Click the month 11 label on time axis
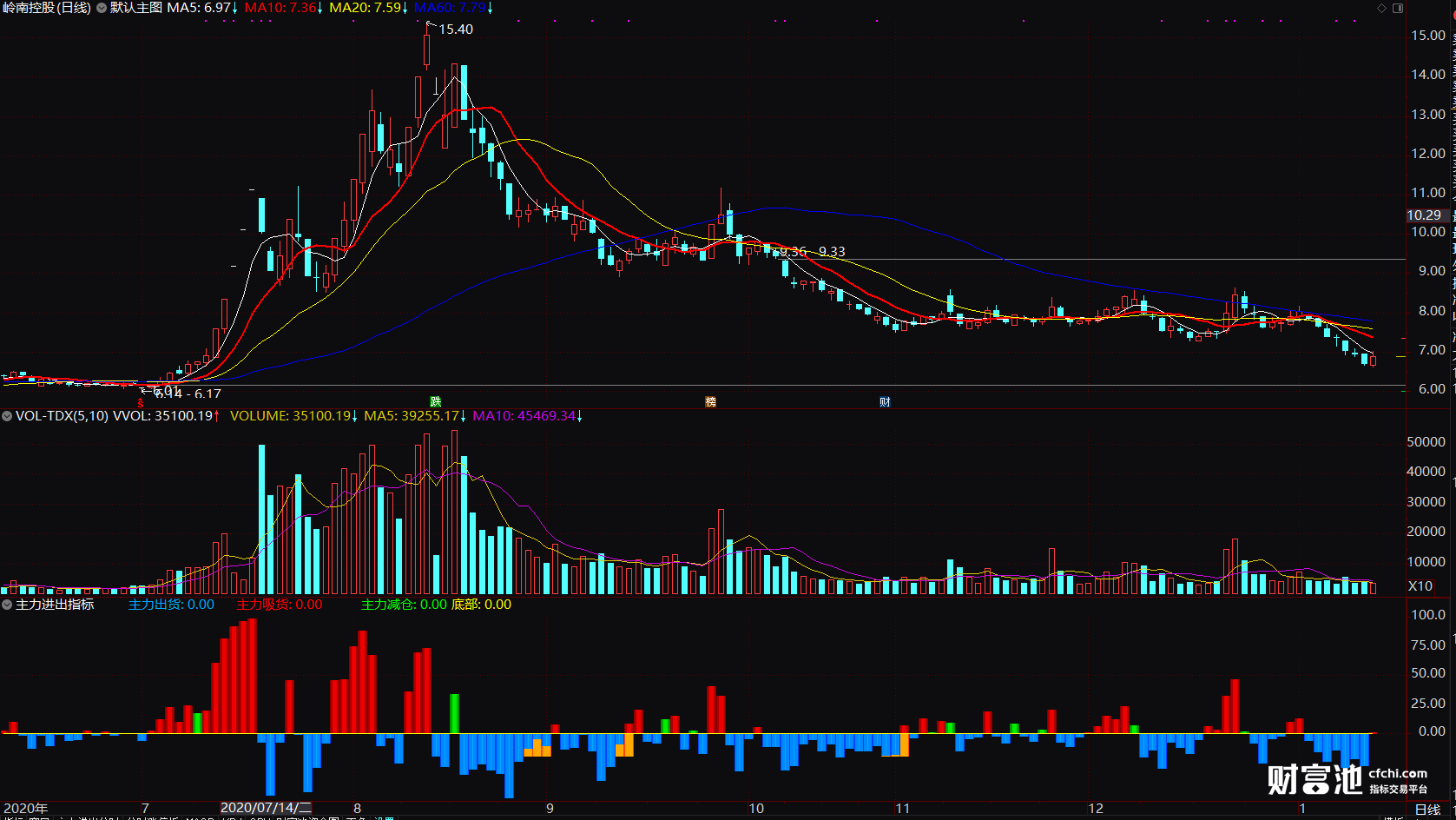This screenshot has height=820, width=1456. coord(903,808)
